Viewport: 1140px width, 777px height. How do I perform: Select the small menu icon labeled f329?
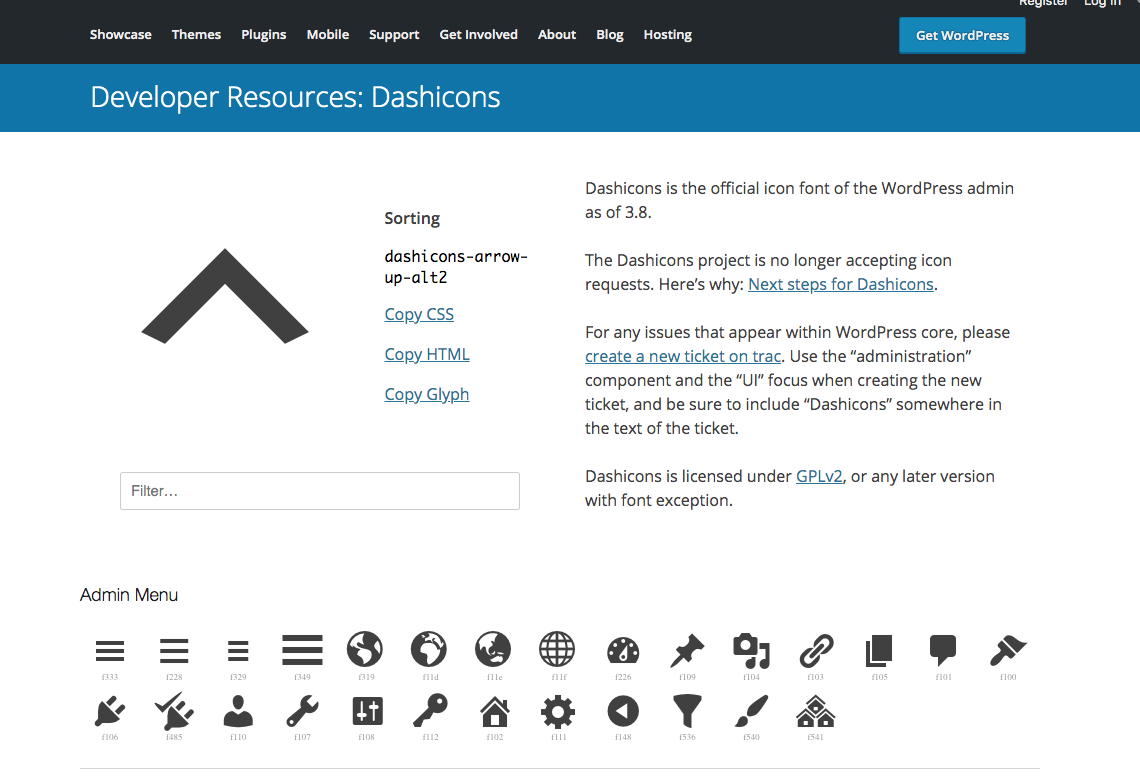238,651
